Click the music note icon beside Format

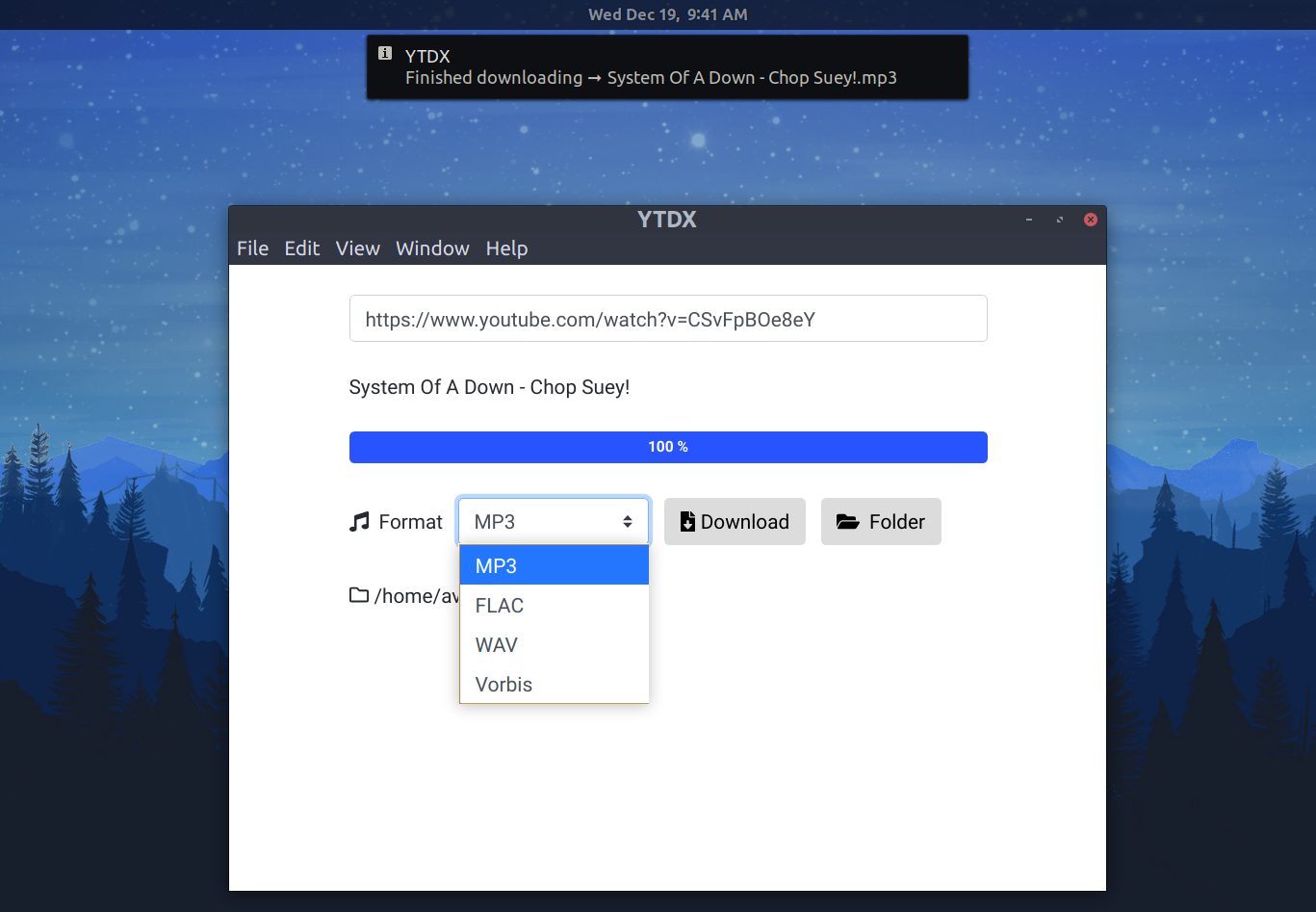[x=359, y=522]
